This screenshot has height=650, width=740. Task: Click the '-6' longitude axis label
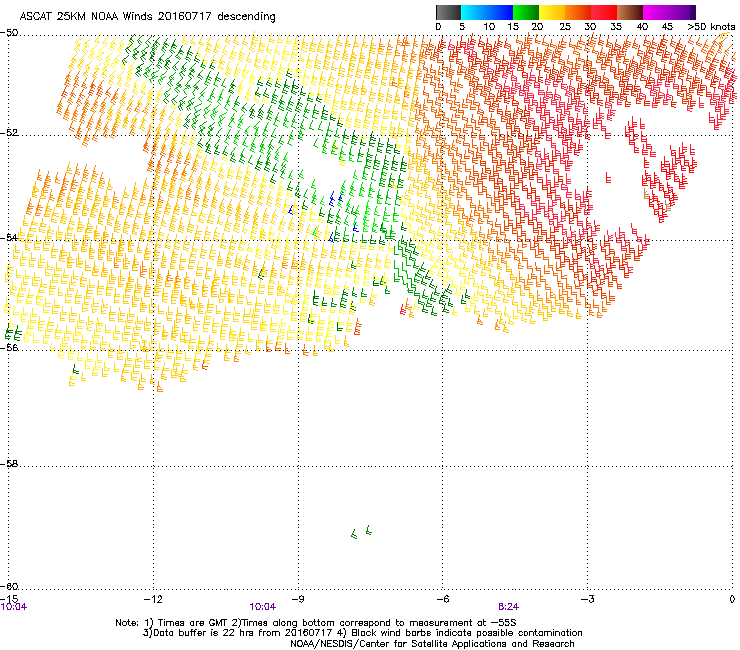(x=443, y=599)
